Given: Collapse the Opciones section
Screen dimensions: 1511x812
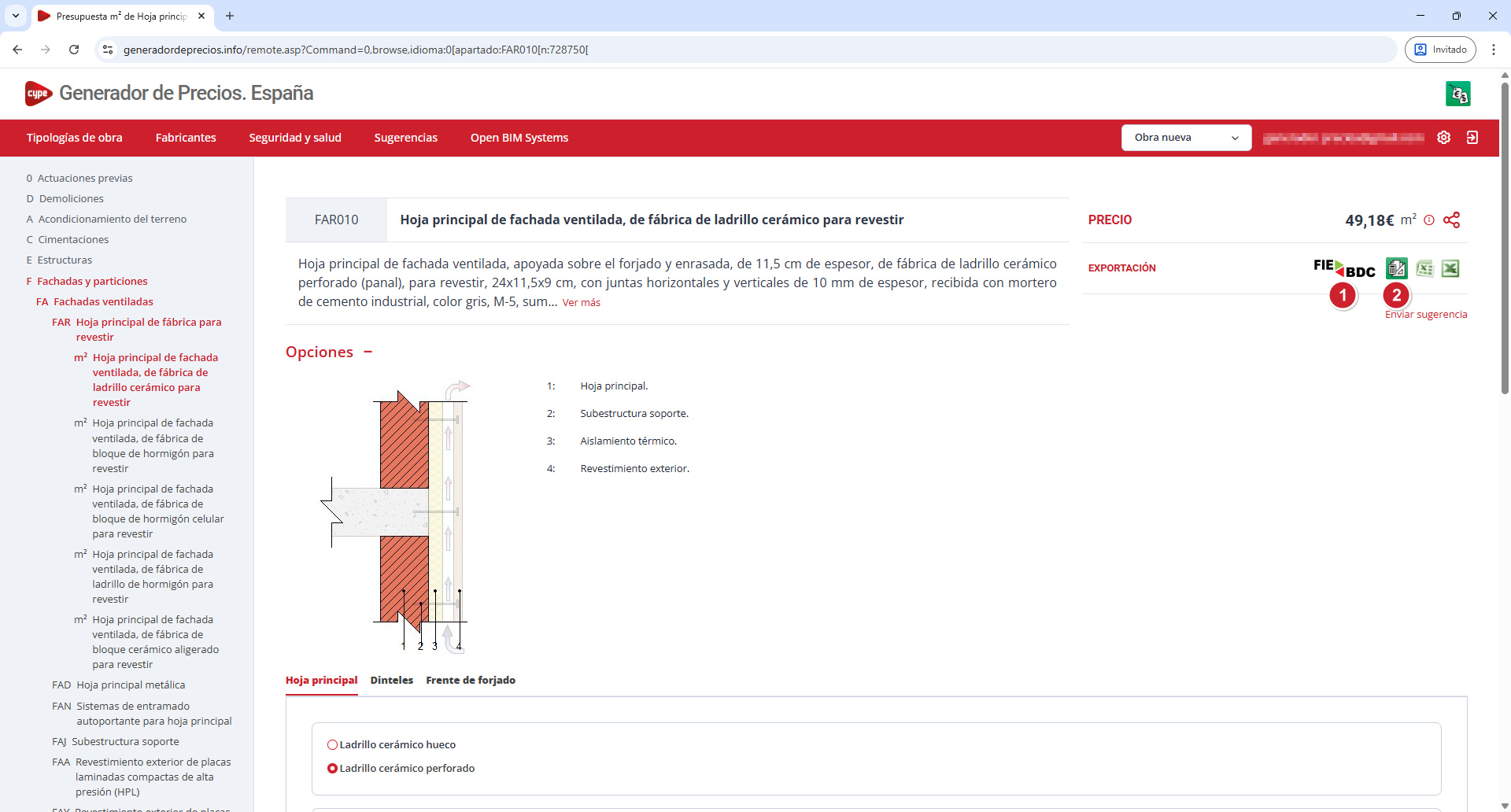Looking at the screenshot, I should (368, 352).
